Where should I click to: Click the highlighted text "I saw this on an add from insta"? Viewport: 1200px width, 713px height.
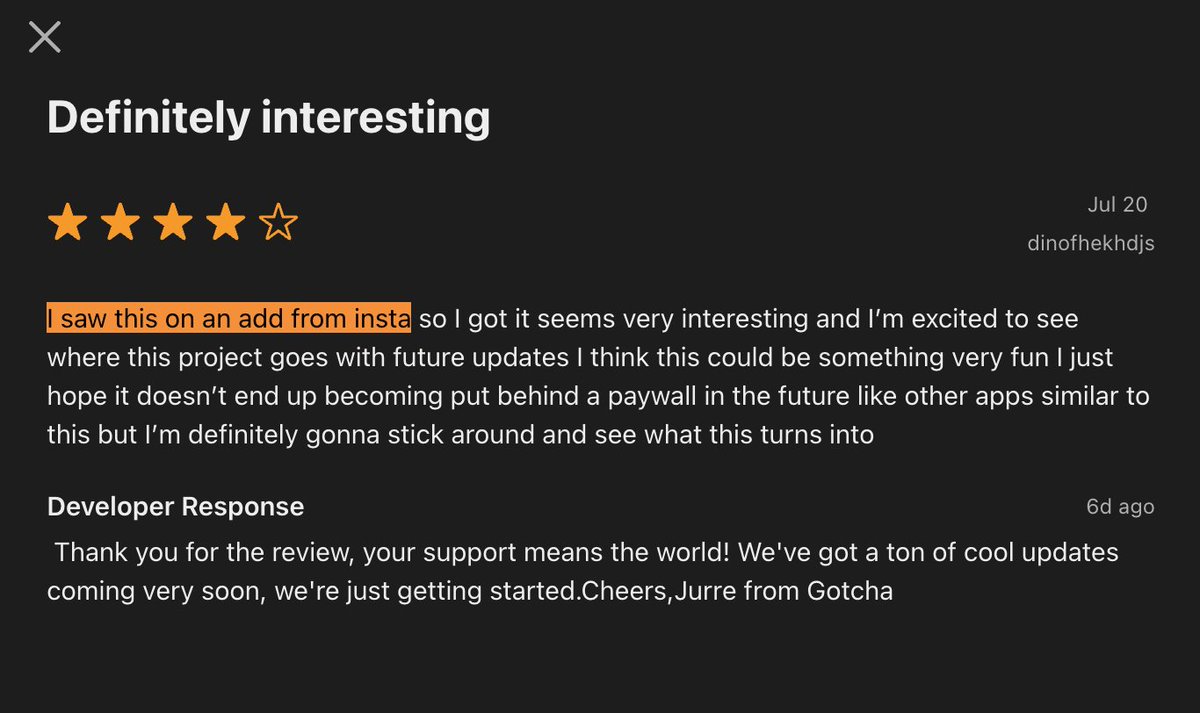tap(229, 319)
